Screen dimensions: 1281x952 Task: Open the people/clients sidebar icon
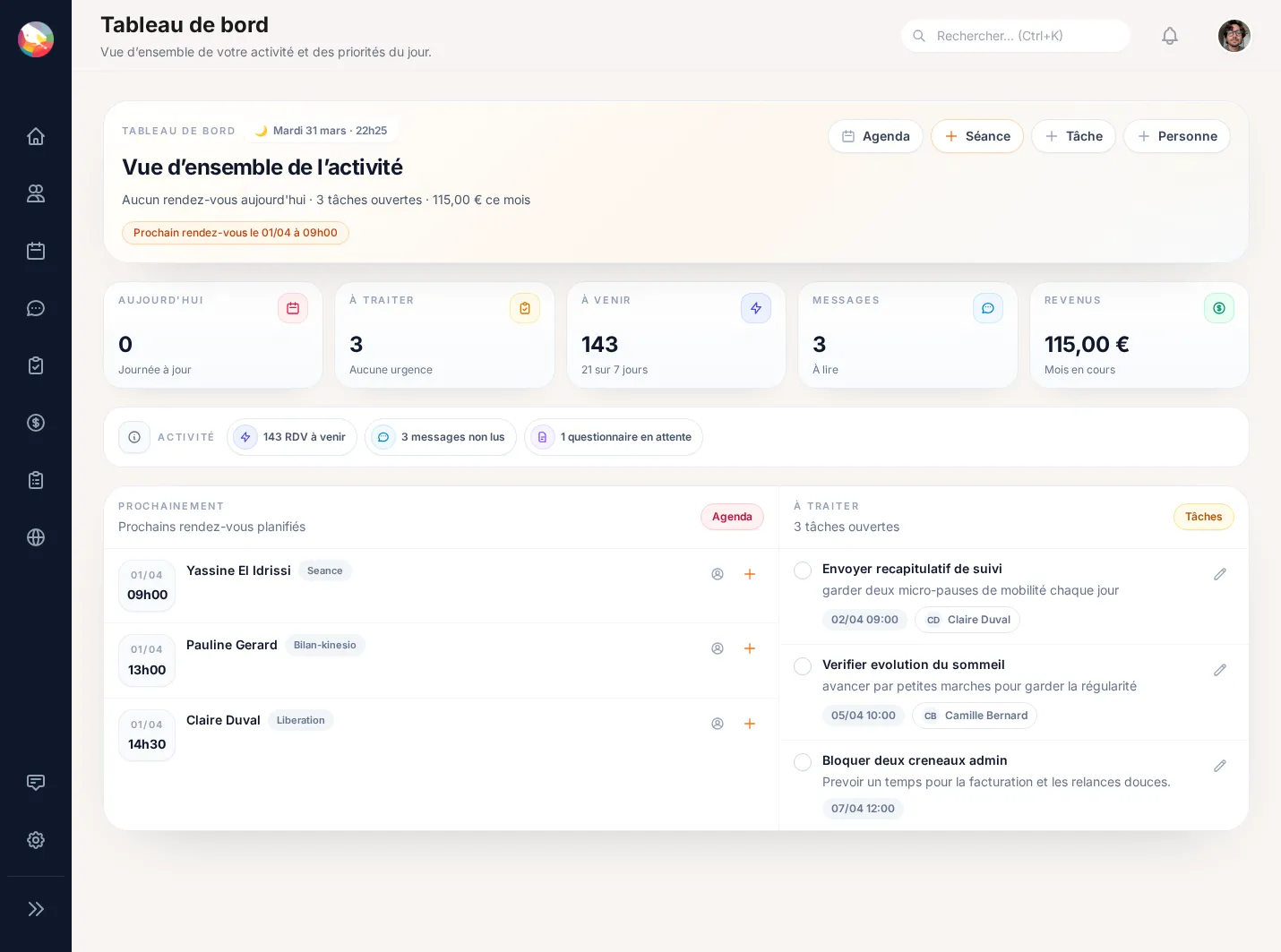(36, 193)
